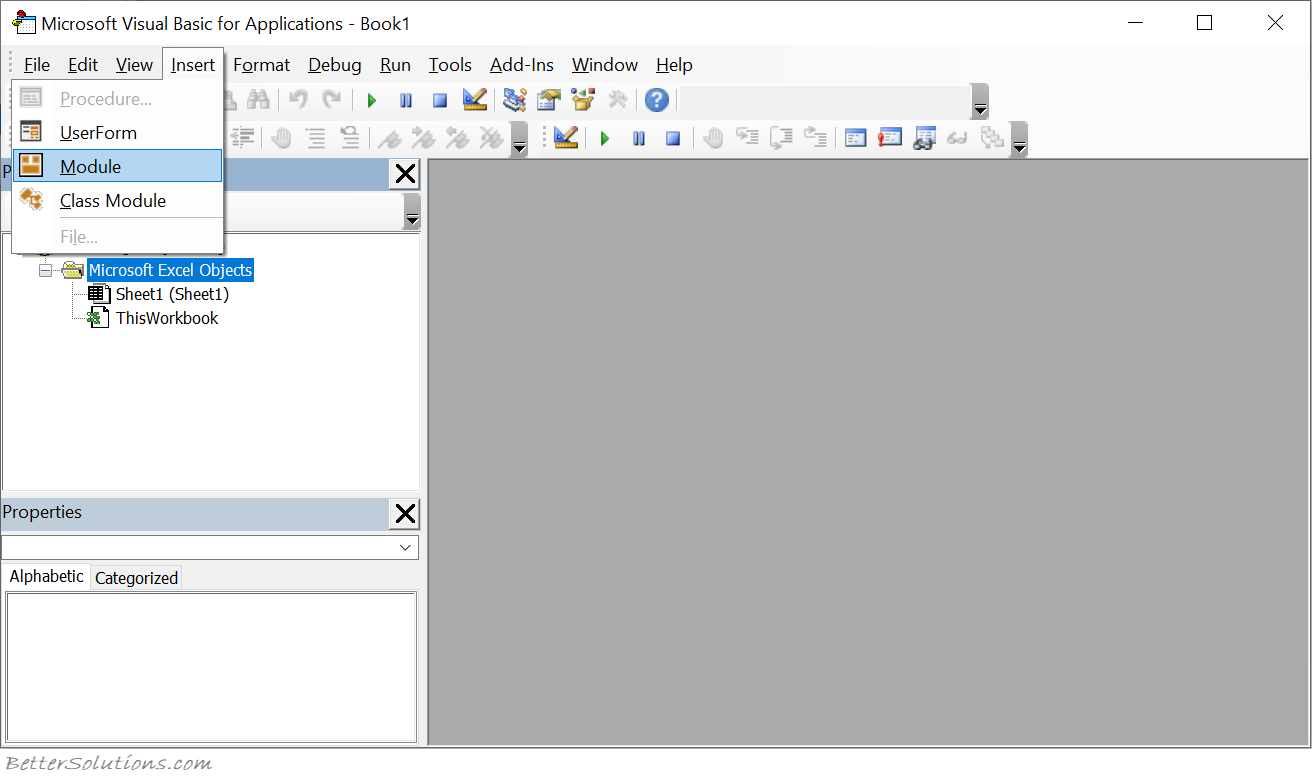Select Sheet1 (Sheet1) in the project tree
This screenshot has height=781, width=1312.
click(x=172, y=294)
